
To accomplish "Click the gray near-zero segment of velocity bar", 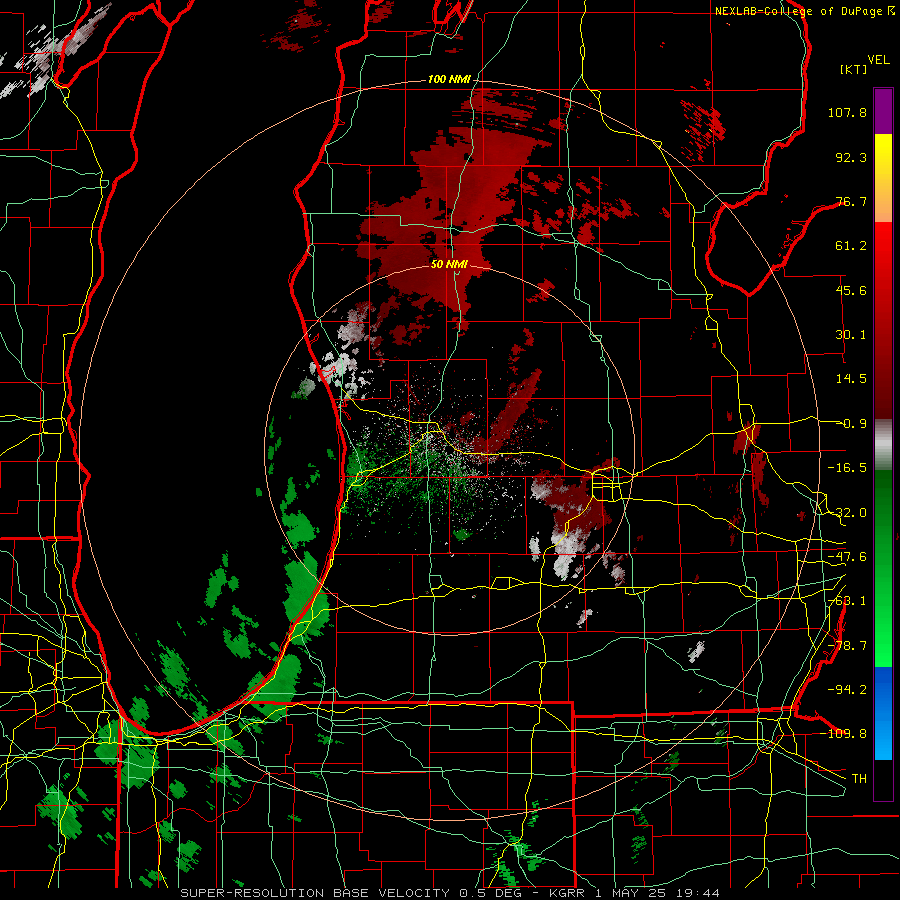I will pos(883,444).
